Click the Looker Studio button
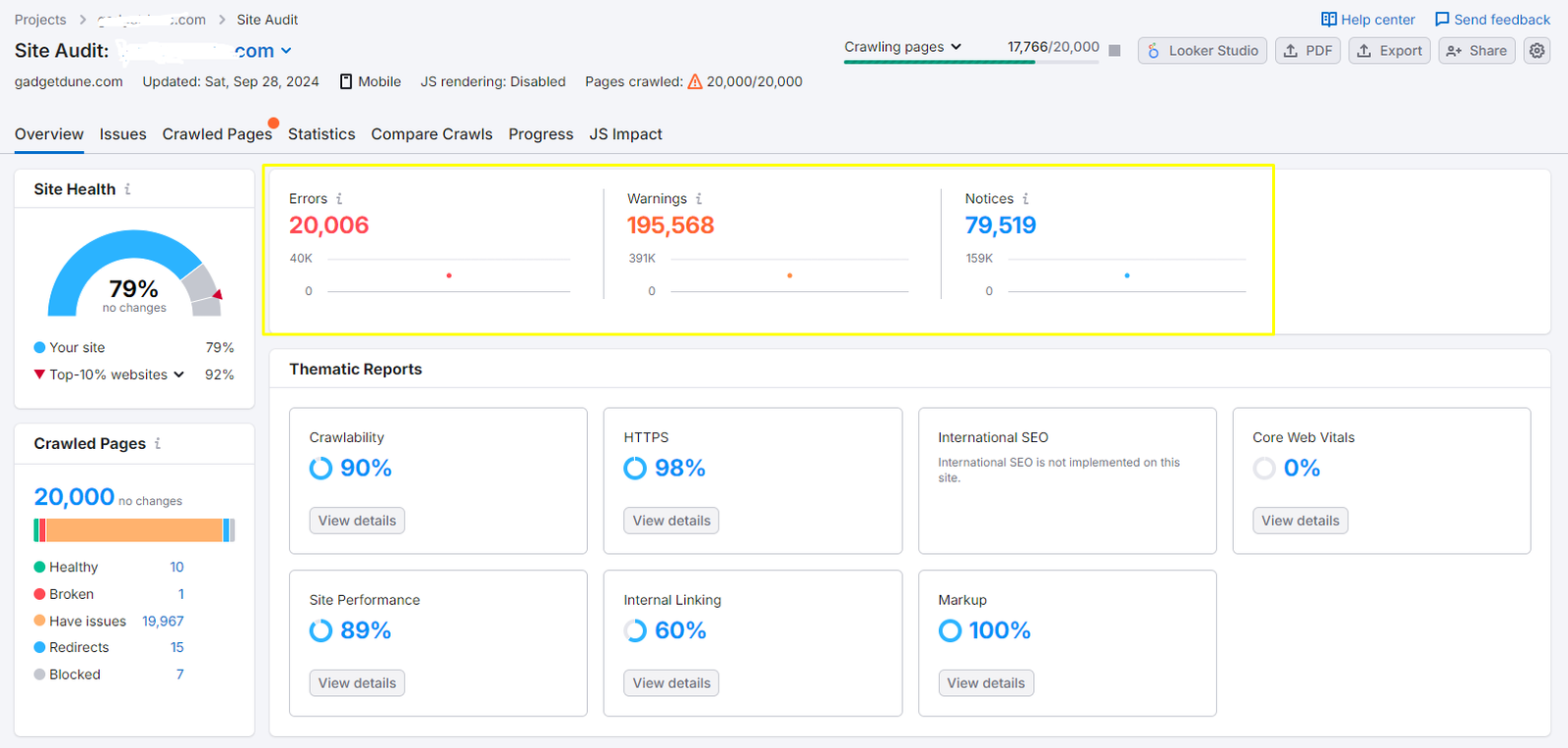Screen dimensions: 1568x748 [1201, 50]
